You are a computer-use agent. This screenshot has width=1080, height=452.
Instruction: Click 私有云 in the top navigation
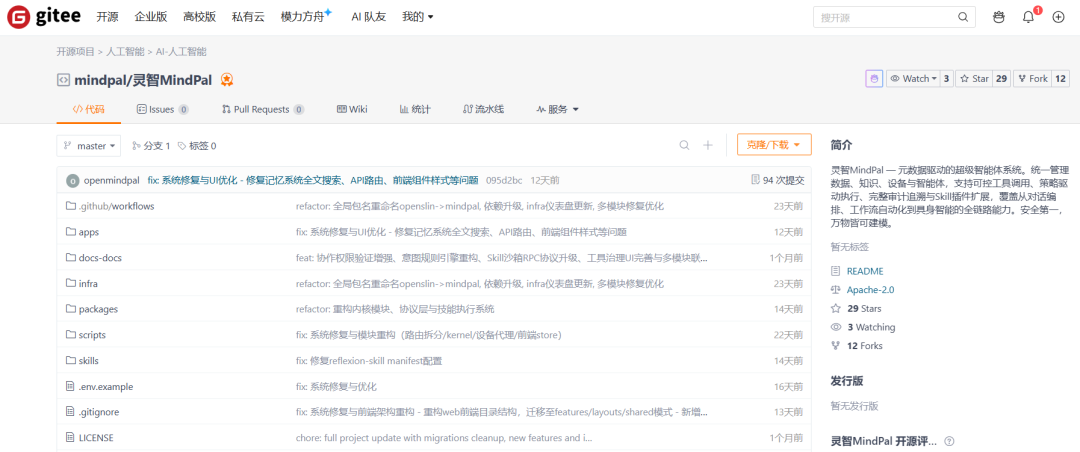pyautogui.click(x=248, y=17)
